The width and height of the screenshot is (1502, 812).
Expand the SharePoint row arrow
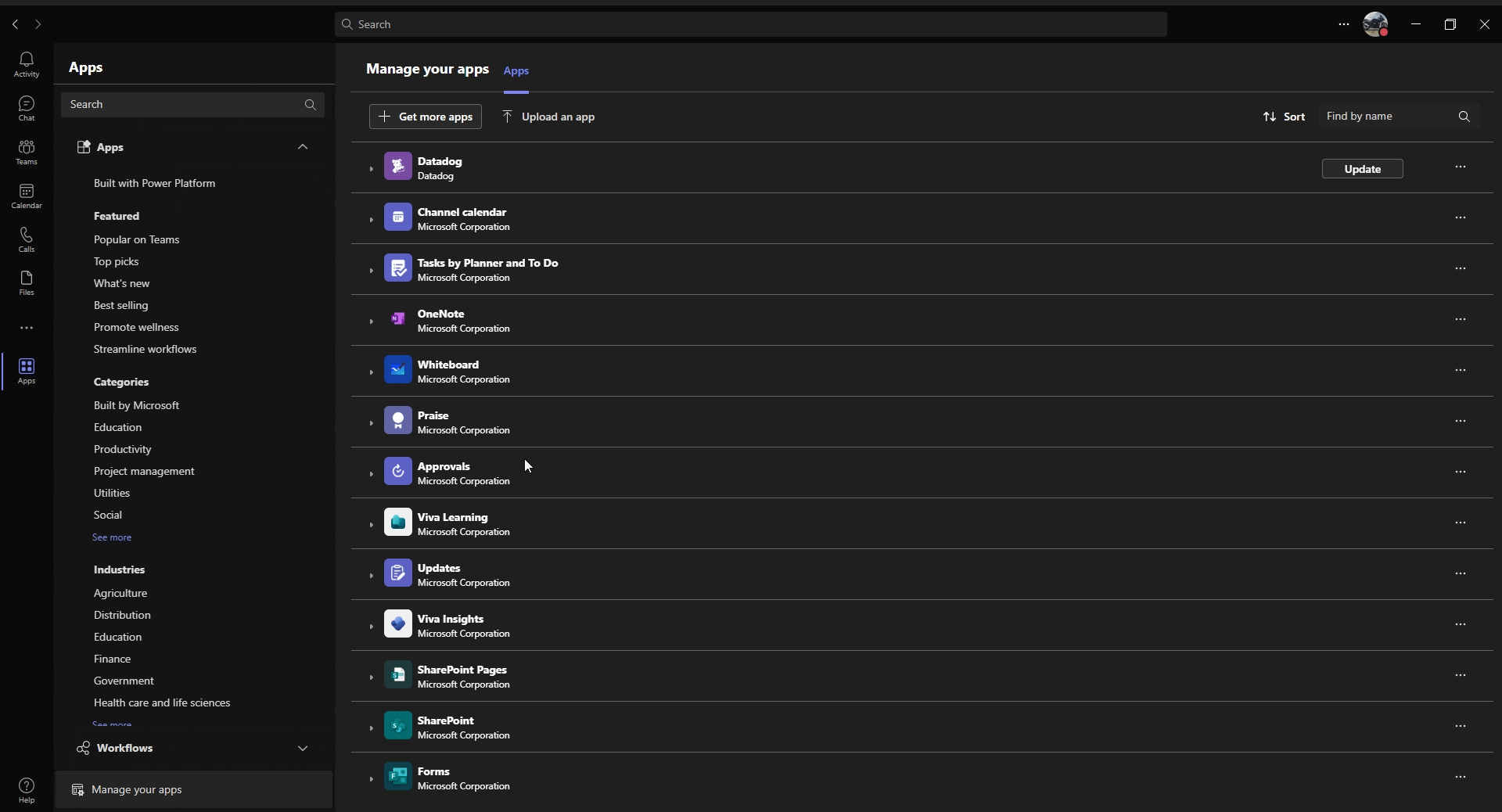click(x=371, y=728)
